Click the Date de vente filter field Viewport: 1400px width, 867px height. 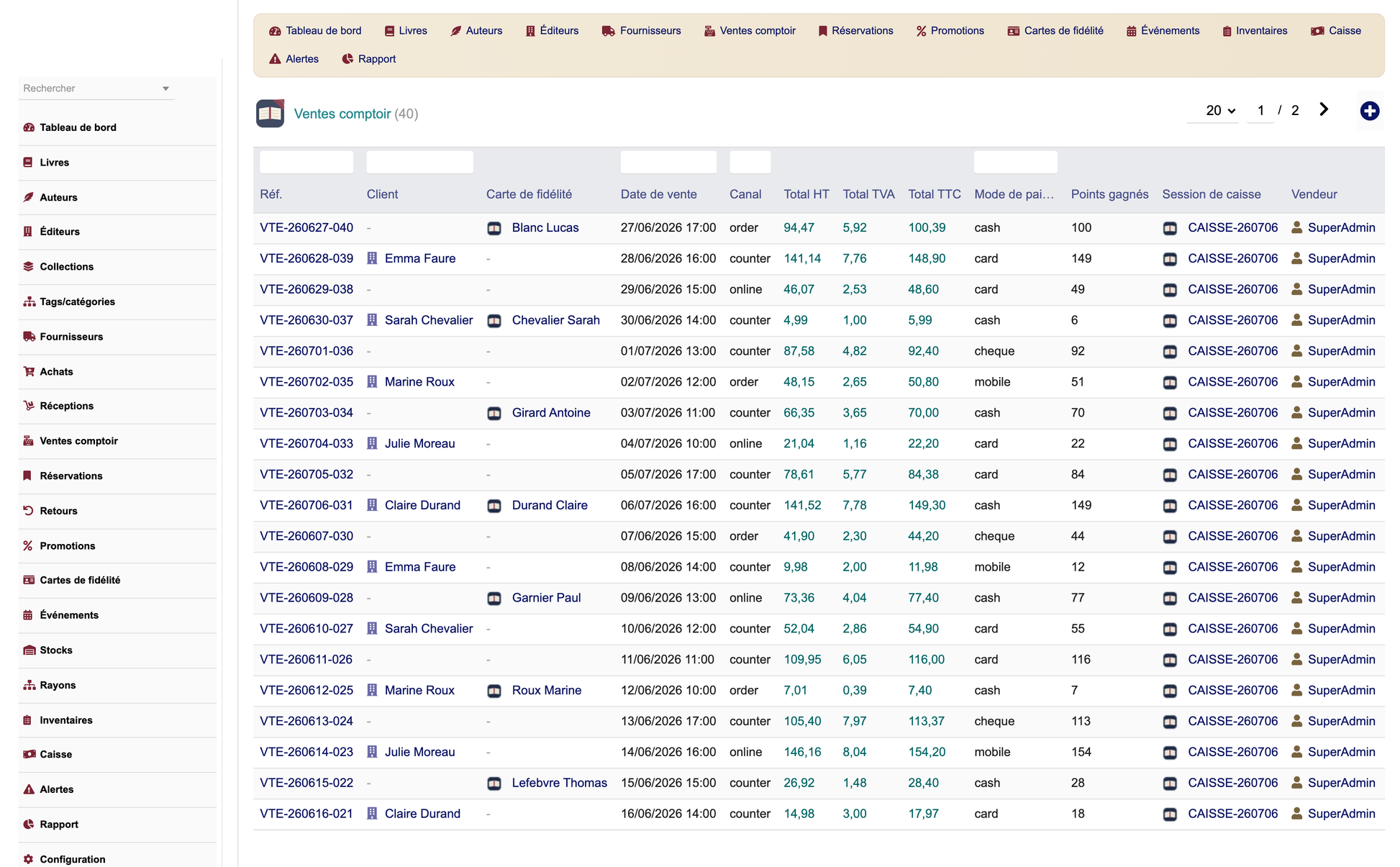tap(668, 162)
